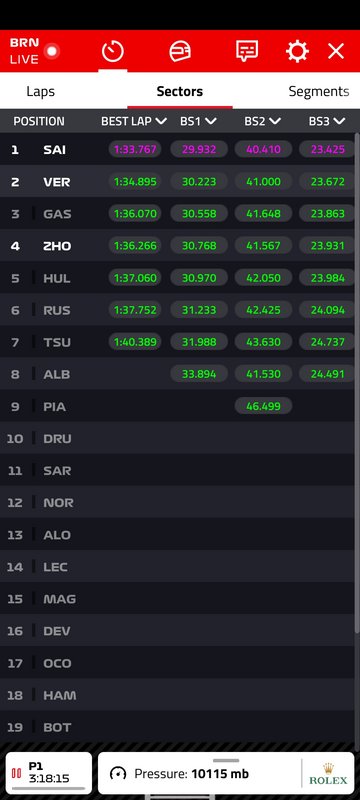Switch to the Laps tab

point(40,91)
